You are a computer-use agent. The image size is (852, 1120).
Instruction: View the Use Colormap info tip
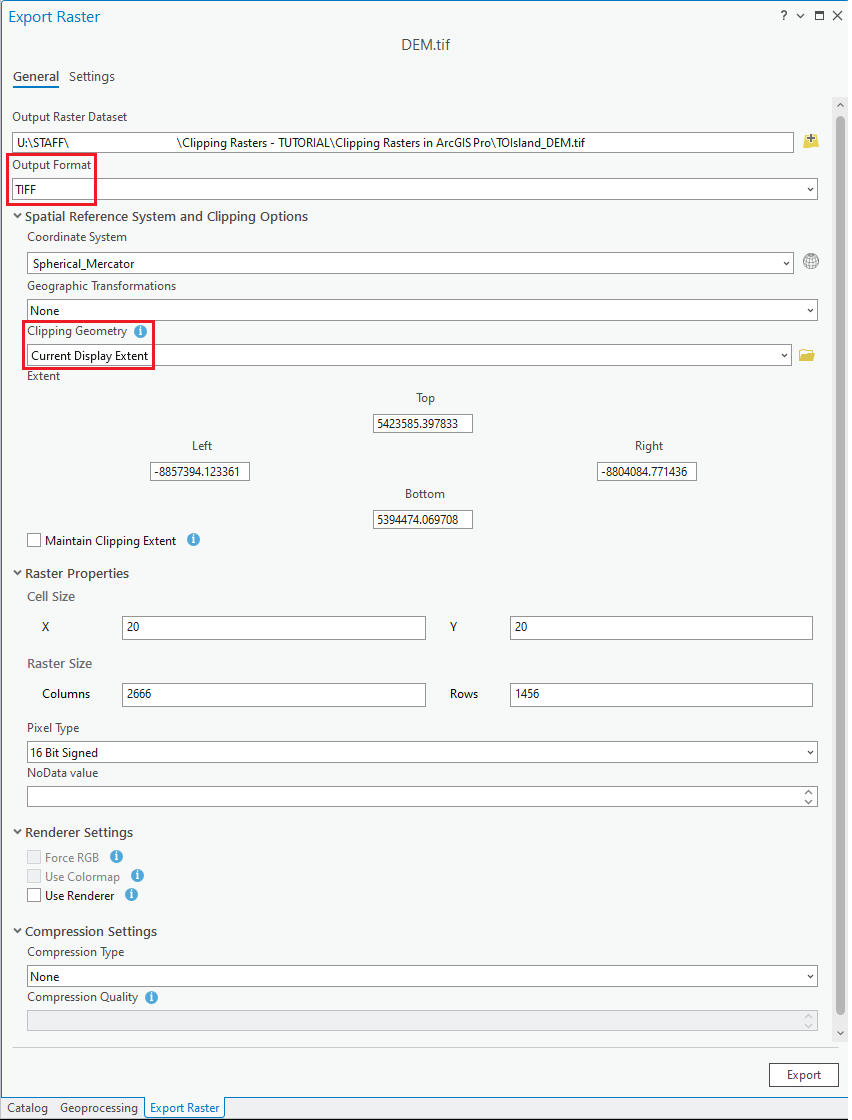pyautogui.click(x=137, y=876)
